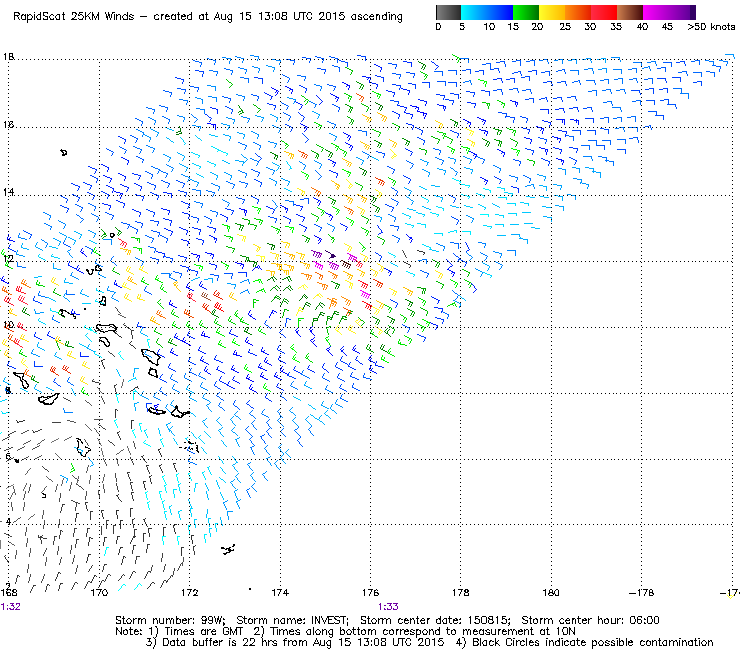This screenshot has width=740, height=650.
Task: Click the magenta 40-45 knots legend segment
Action: (656, 12)
